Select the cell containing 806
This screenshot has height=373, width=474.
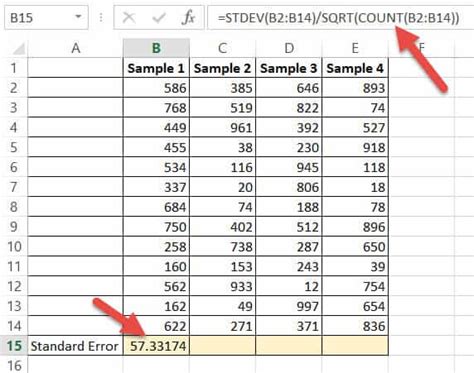289,187
